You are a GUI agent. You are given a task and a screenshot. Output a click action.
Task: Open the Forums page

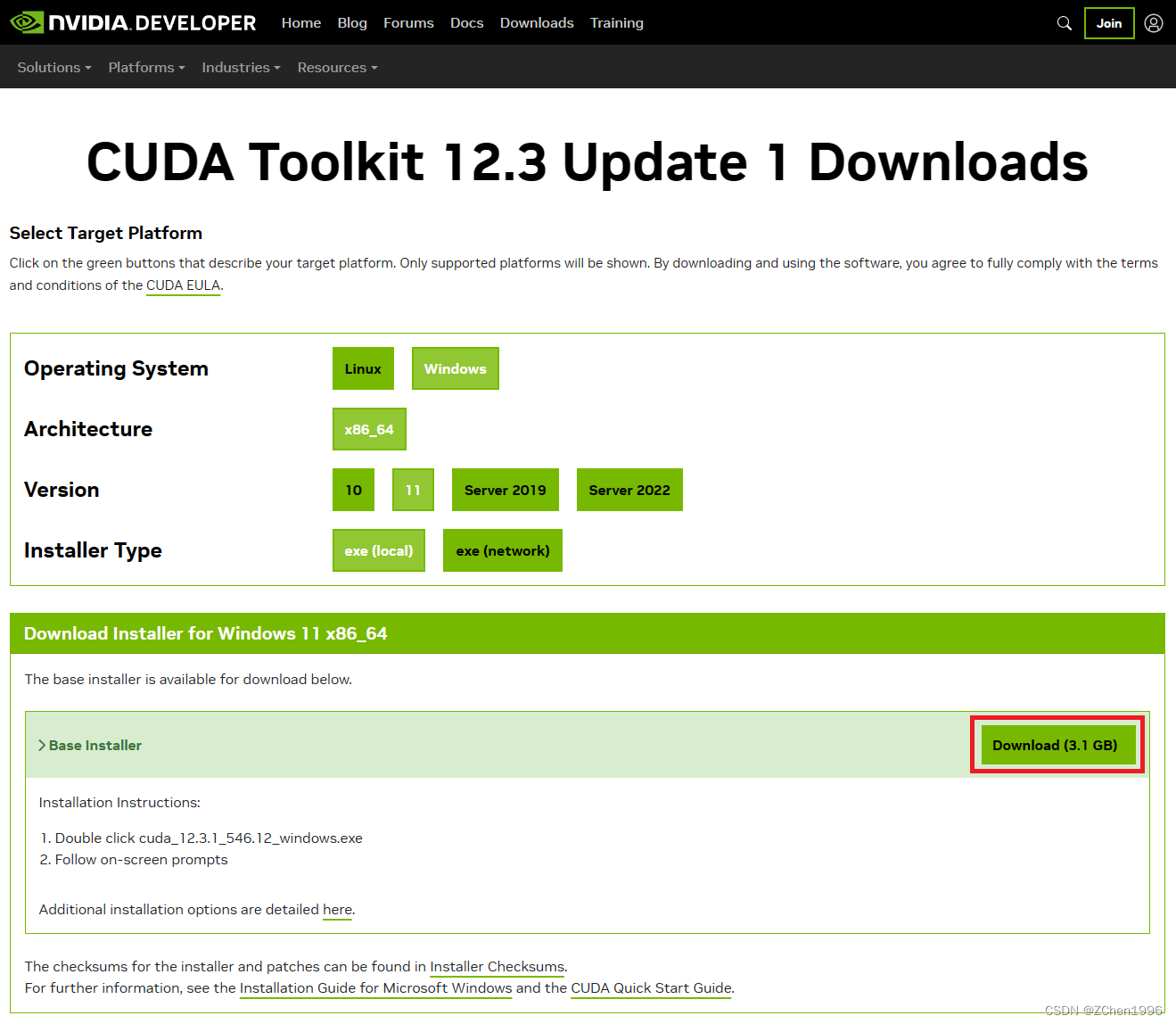[x=408, y=23]
